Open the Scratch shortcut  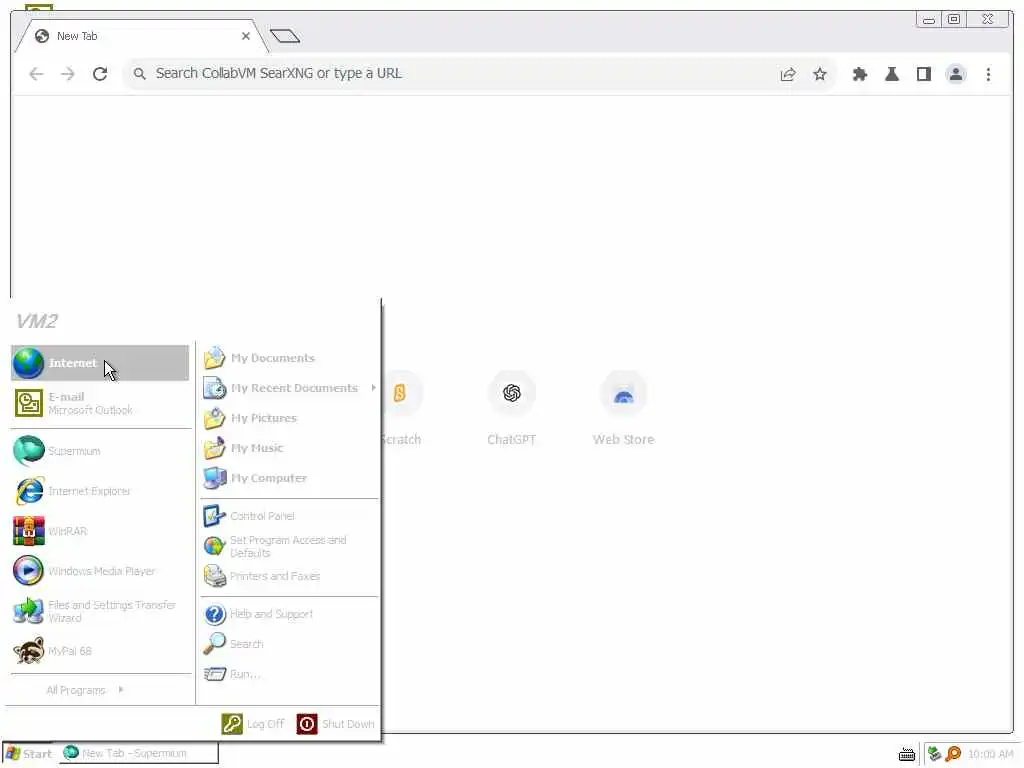401,408
